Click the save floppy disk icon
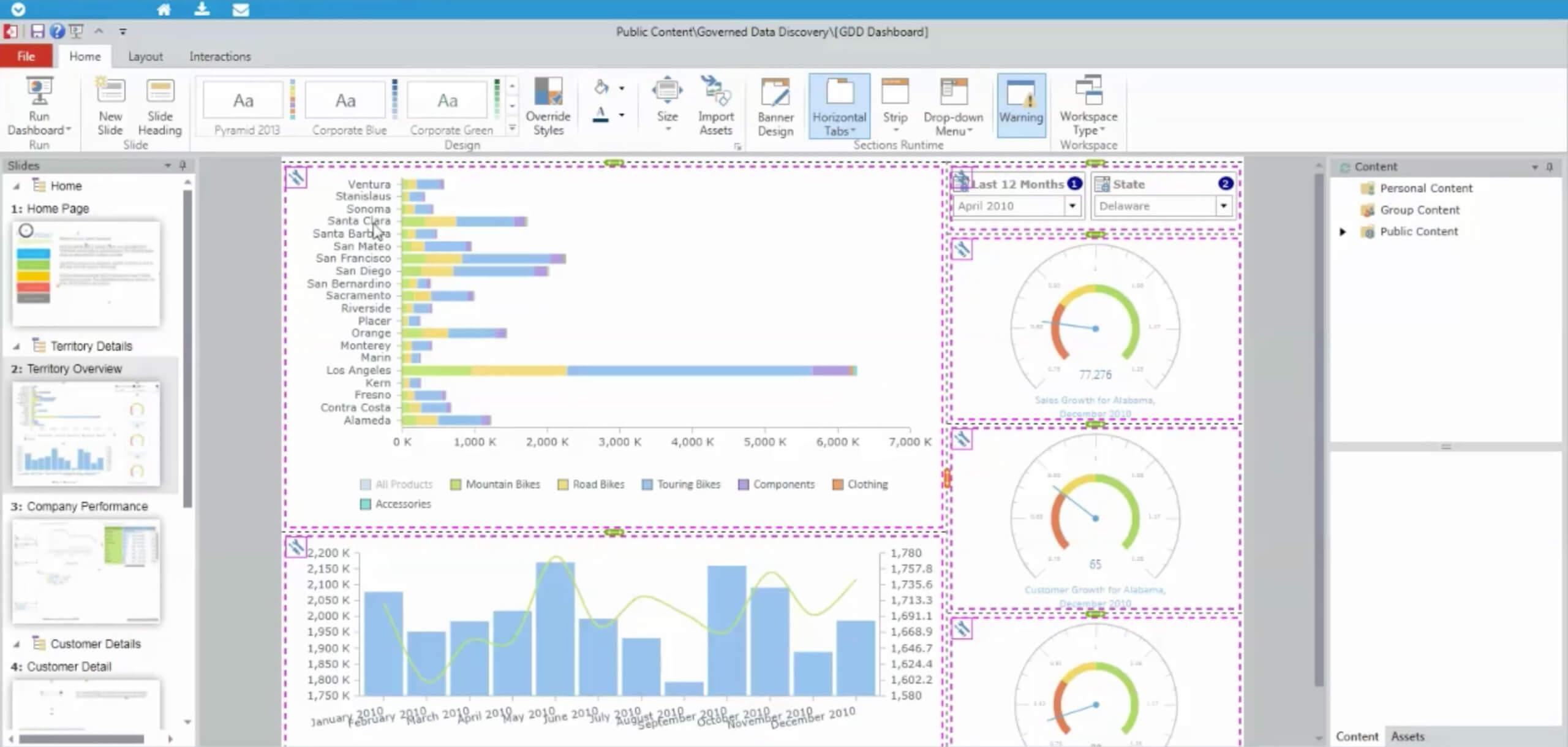 [37, 31]
